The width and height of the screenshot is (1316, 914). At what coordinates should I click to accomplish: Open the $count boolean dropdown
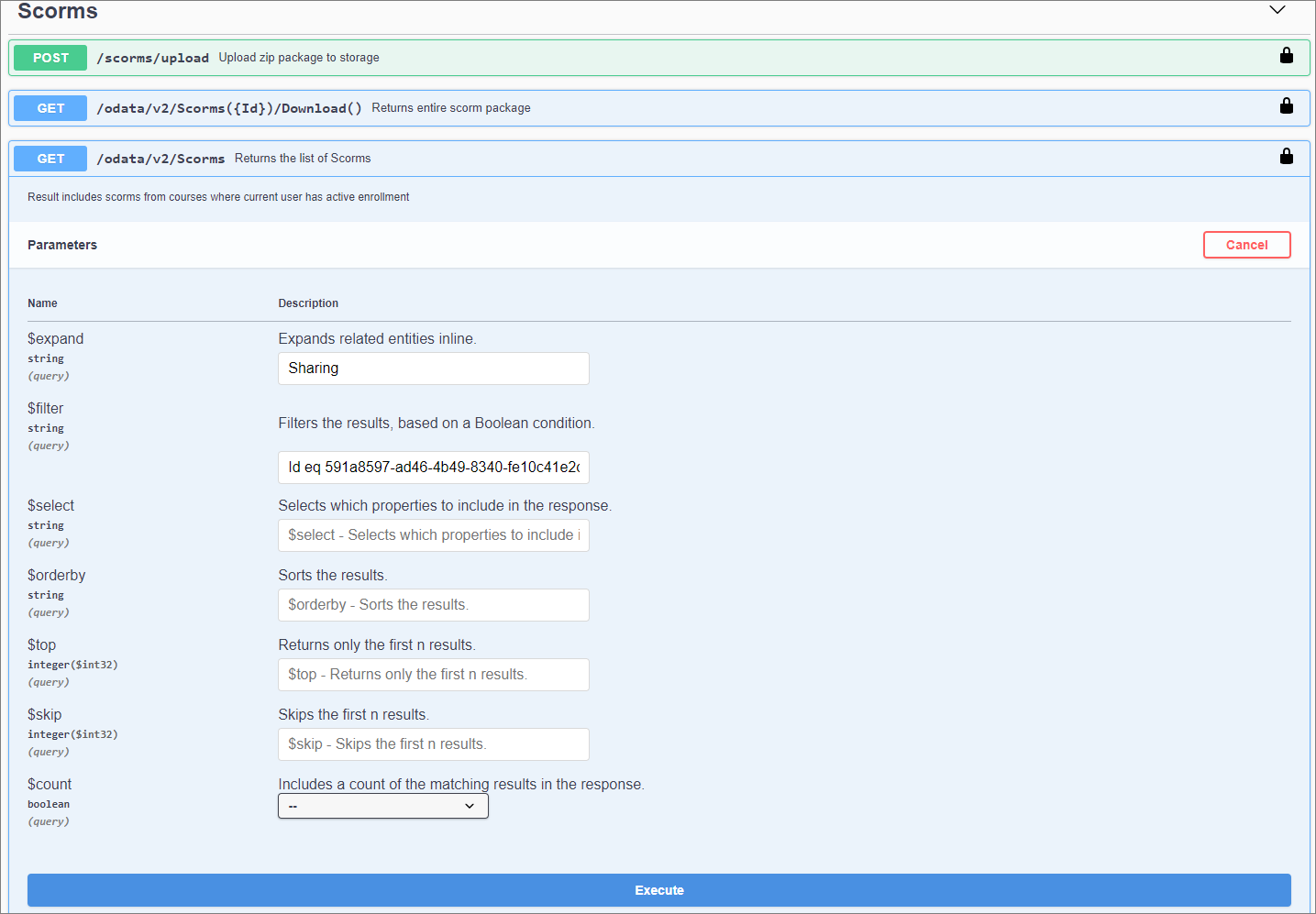click(382, 806)
